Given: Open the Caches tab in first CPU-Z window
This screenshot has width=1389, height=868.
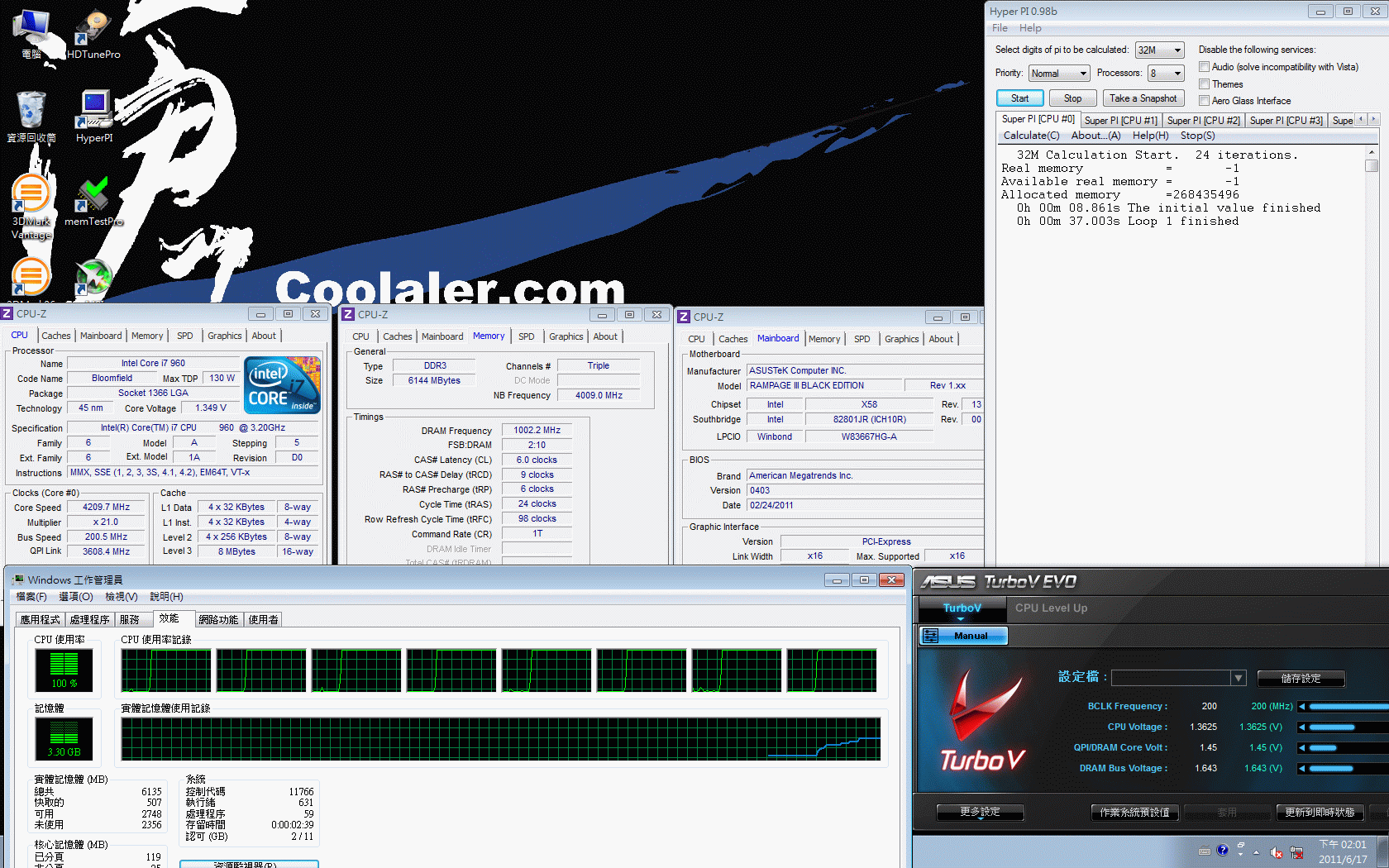Looking at the screenshot, I should pyautogui.click(x=56, y=336).
